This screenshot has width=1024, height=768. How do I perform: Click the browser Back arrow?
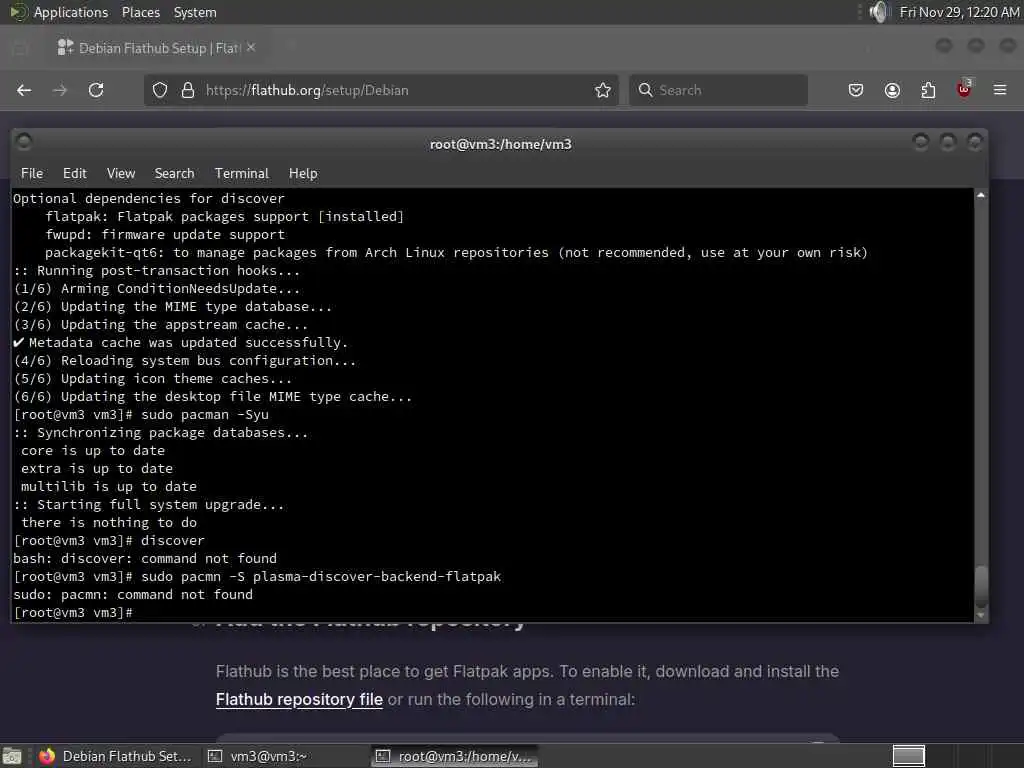pyautogui.click(x=24, y=90)
